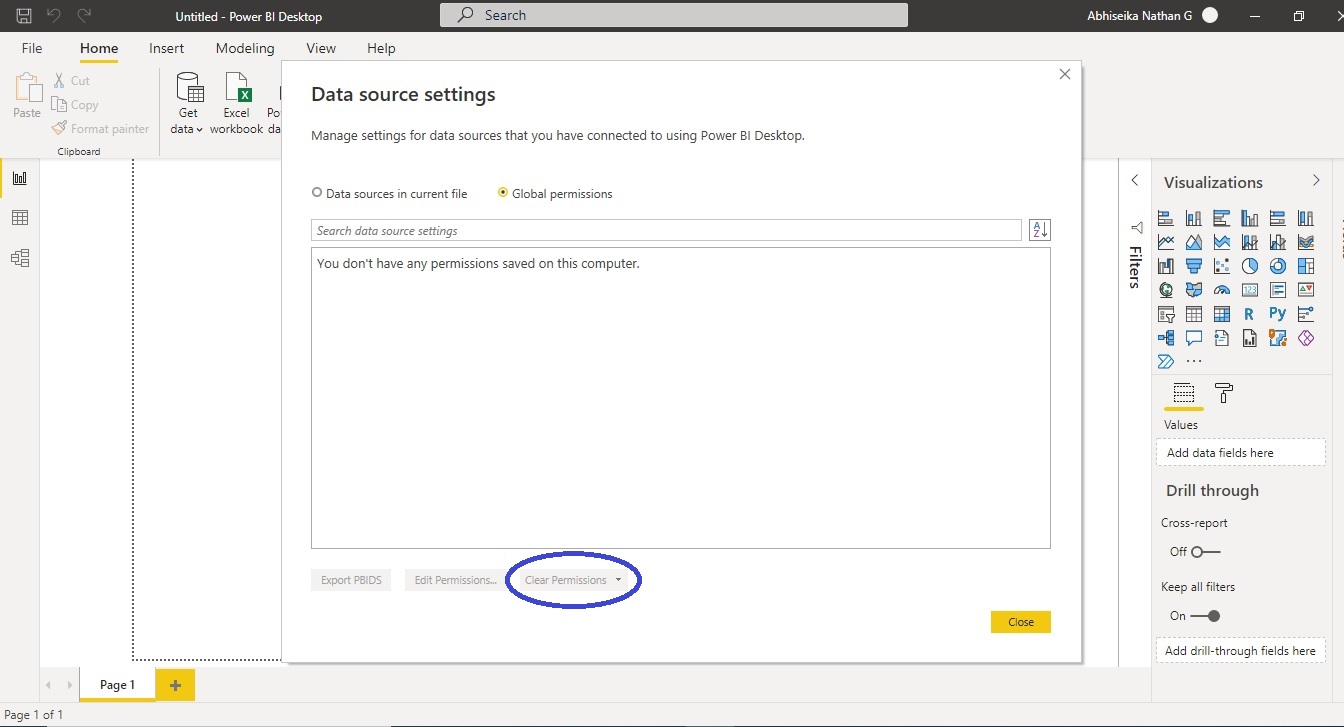Expand the Filters pane chevron

(x=1135, y=180)
